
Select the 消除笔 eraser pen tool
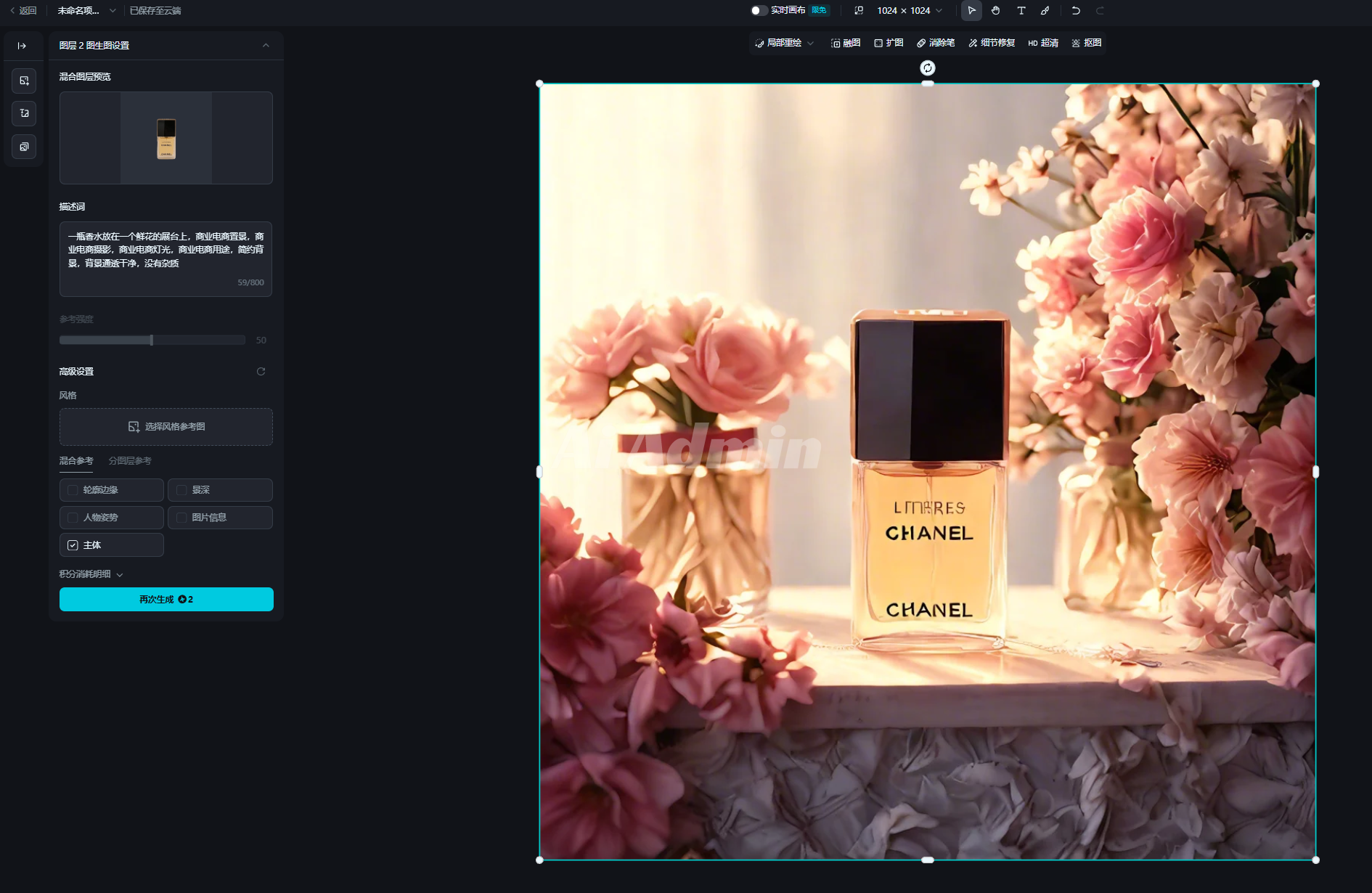936,43
